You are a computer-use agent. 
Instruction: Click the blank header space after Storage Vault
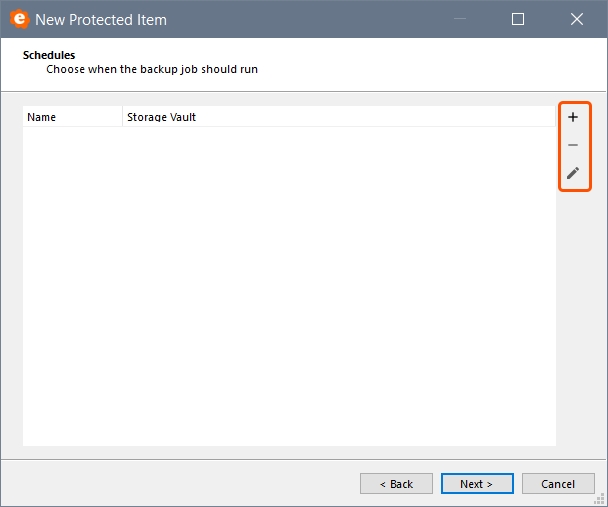point(375,117)
